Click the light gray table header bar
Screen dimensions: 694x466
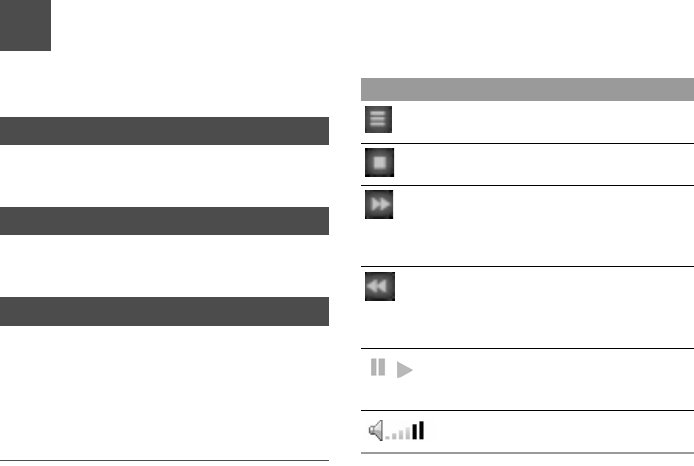528,89
